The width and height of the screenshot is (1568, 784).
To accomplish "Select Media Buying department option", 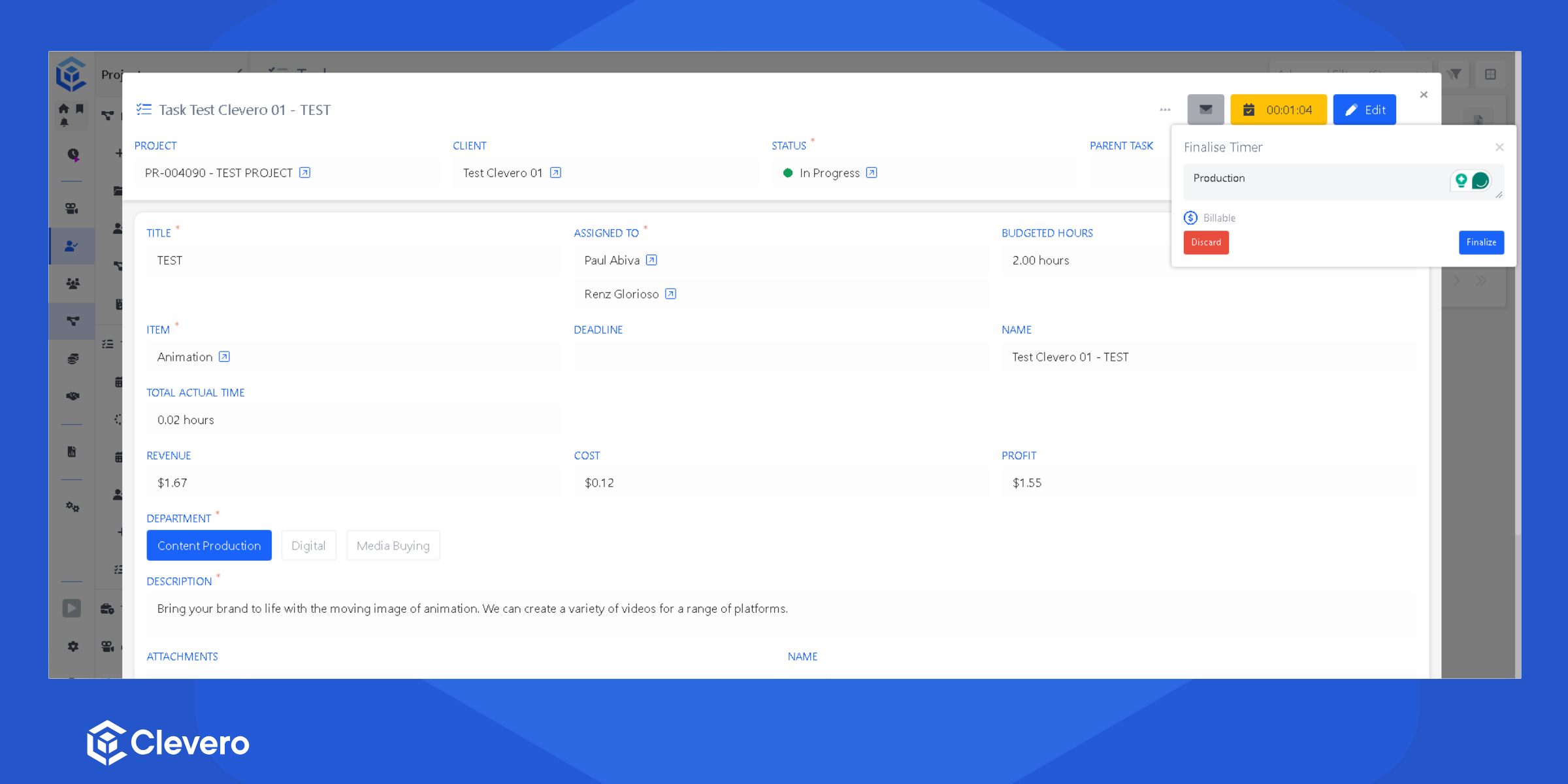I will pyautogui.click(x=393, y=546).
